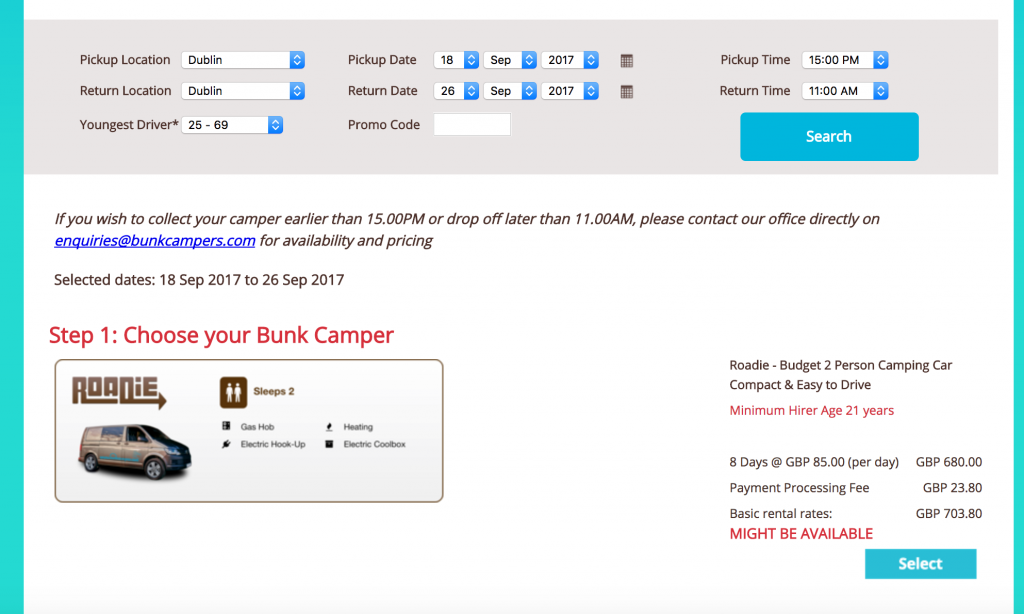Viewport: 1024px width, 614px height.
Task: Click 'Step 1: Choose your Bunk Camper' heading
Action: pyautogui.click(x=221, y=335)
